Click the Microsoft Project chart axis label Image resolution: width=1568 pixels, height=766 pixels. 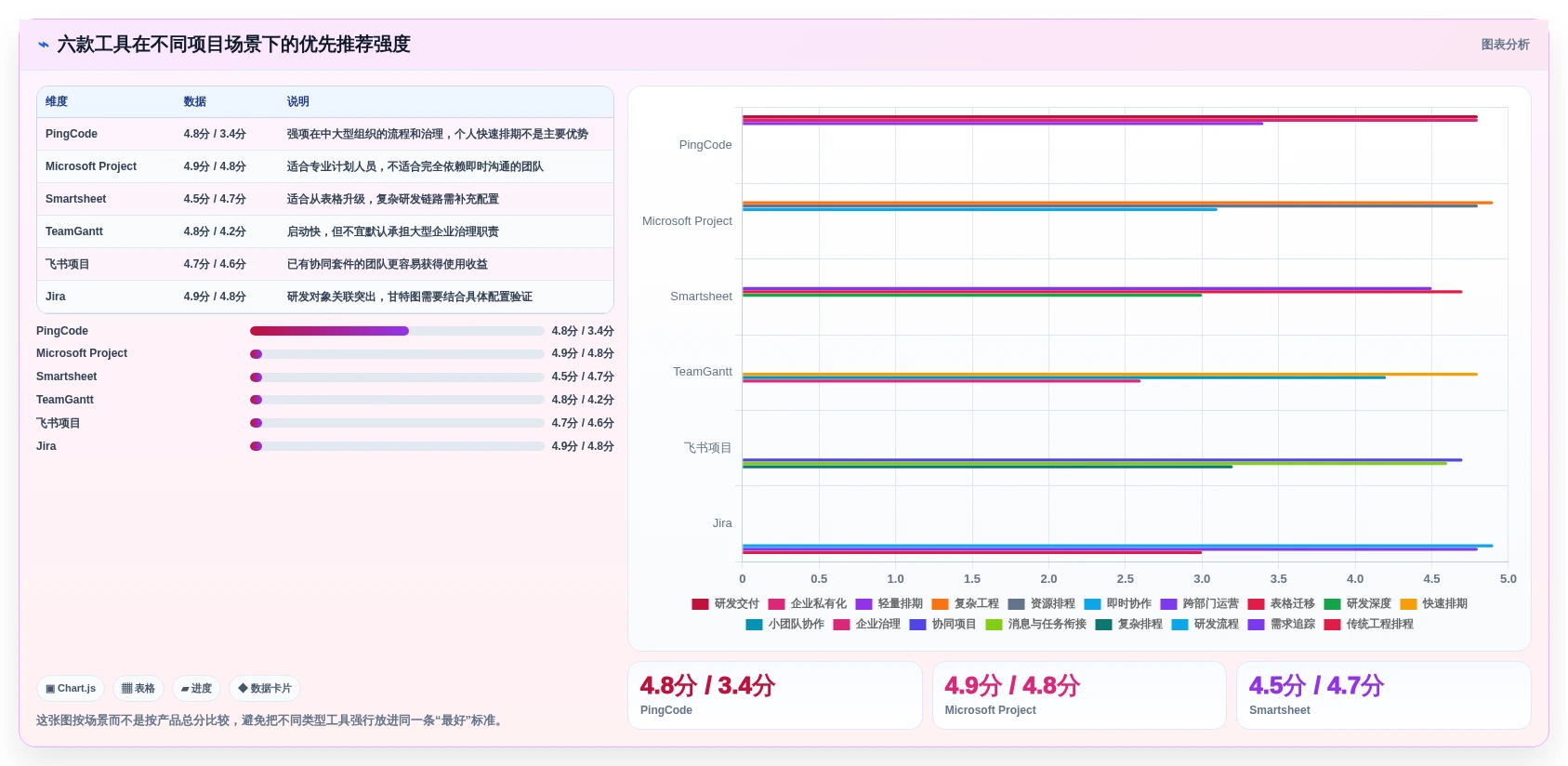(687, 221)
